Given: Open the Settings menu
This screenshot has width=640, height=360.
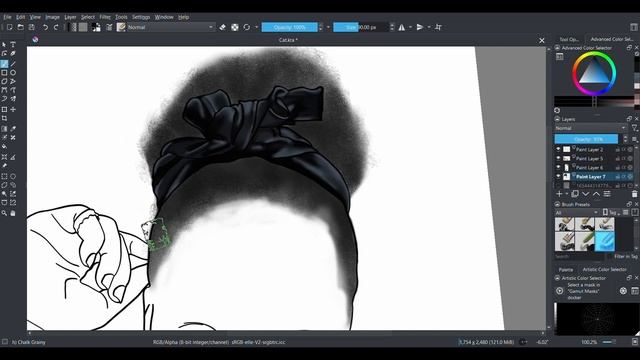Looking at the screenshot, I should [x=141, y=17].
